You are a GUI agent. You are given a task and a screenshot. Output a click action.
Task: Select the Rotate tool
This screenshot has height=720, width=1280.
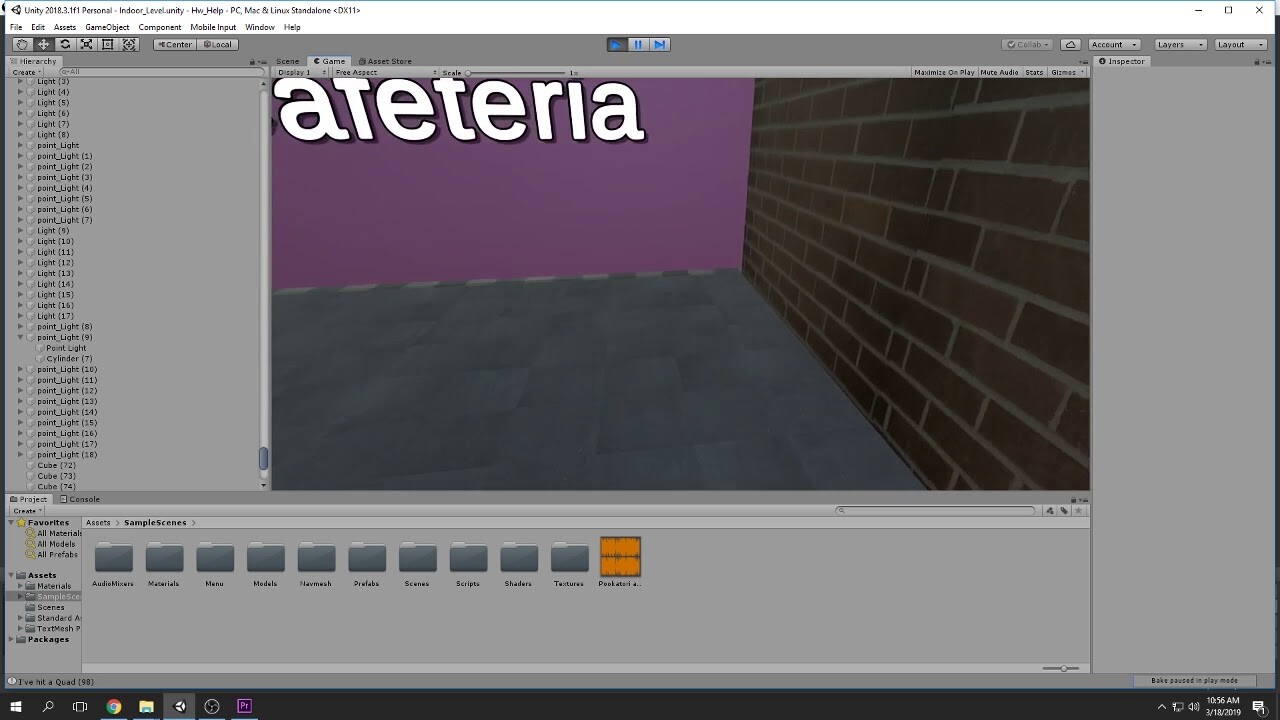[65, 44]
